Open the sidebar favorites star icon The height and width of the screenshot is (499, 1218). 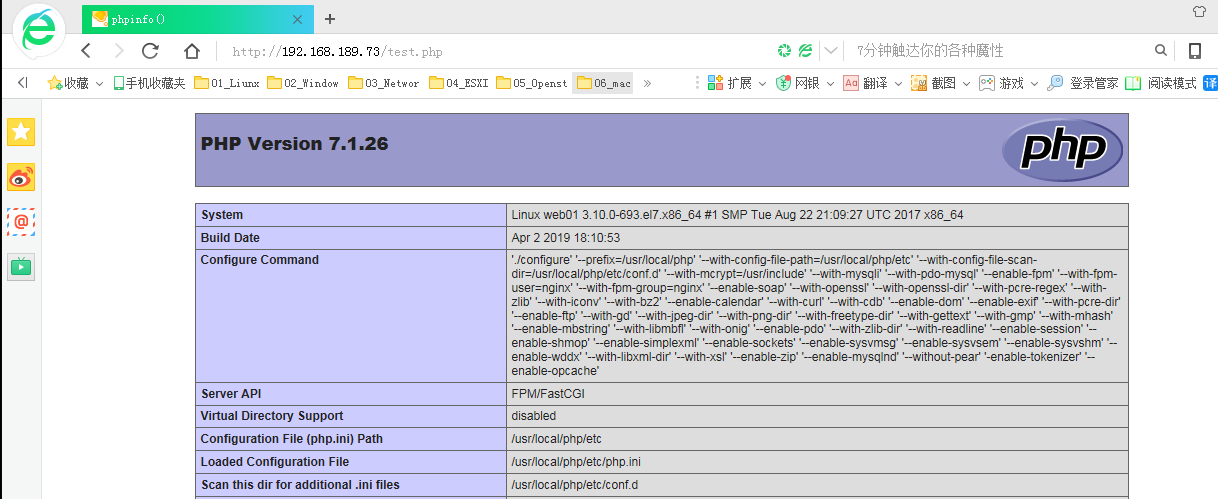21,131
